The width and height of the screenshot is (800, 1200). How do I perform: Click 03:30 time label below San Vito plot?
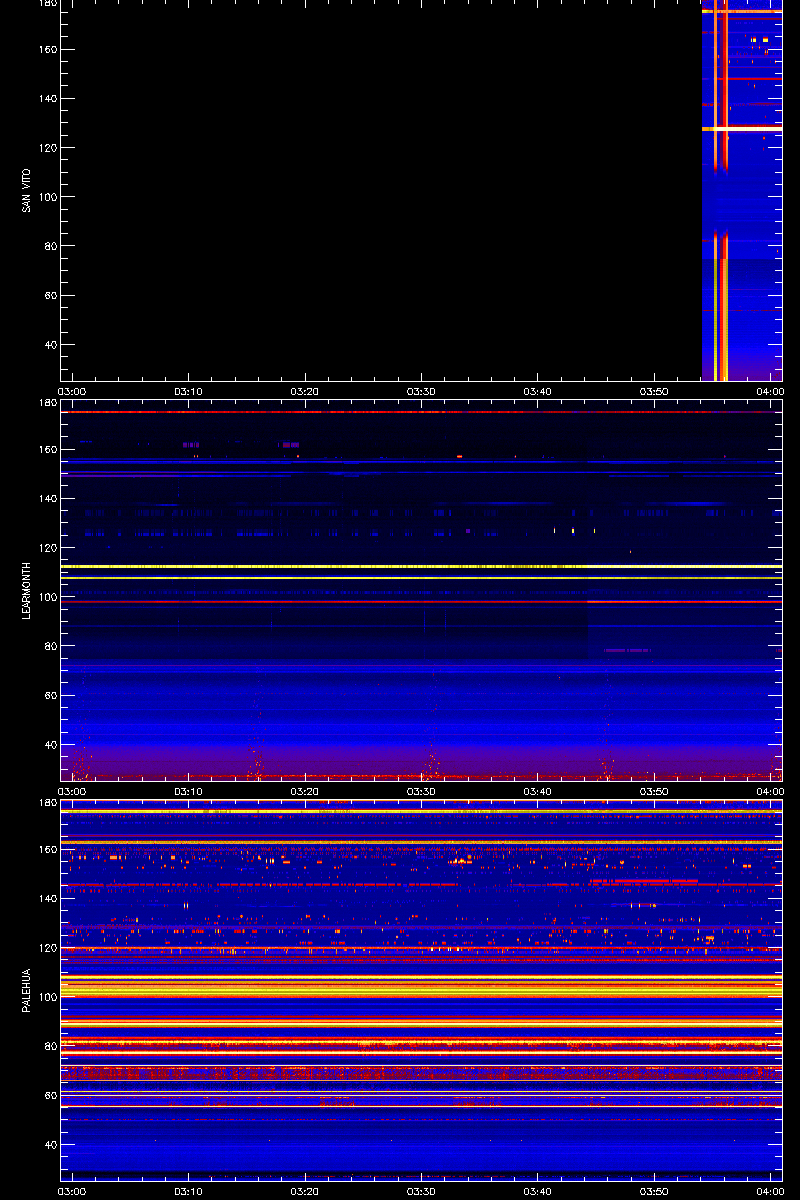point(421,392)
